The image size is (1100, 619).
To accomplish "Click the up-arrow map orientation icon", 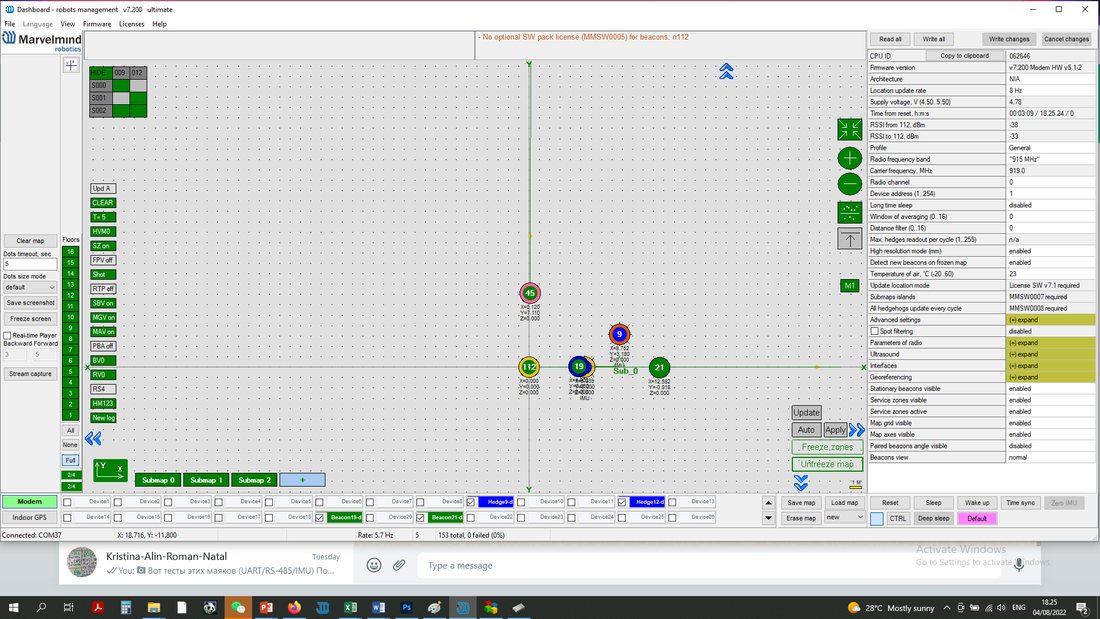I will pos(850,239).
